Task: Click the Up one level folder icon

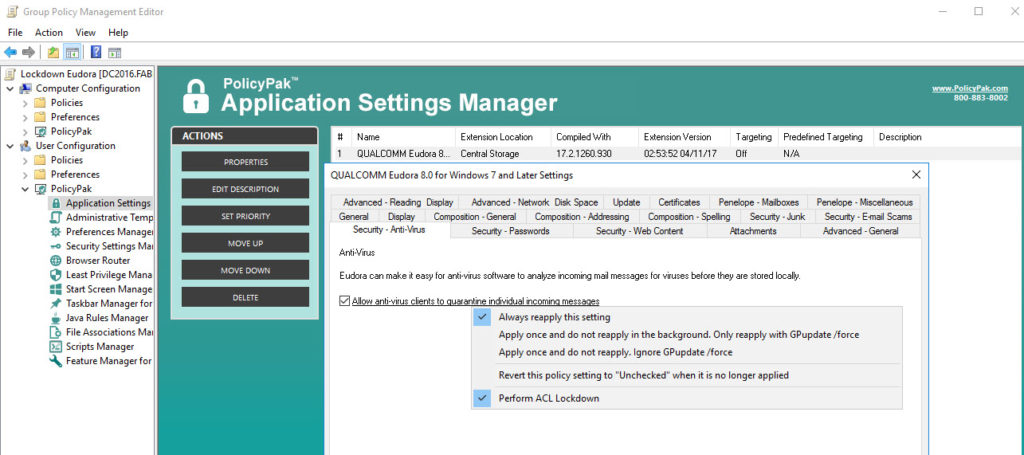Action: [54, 52]
